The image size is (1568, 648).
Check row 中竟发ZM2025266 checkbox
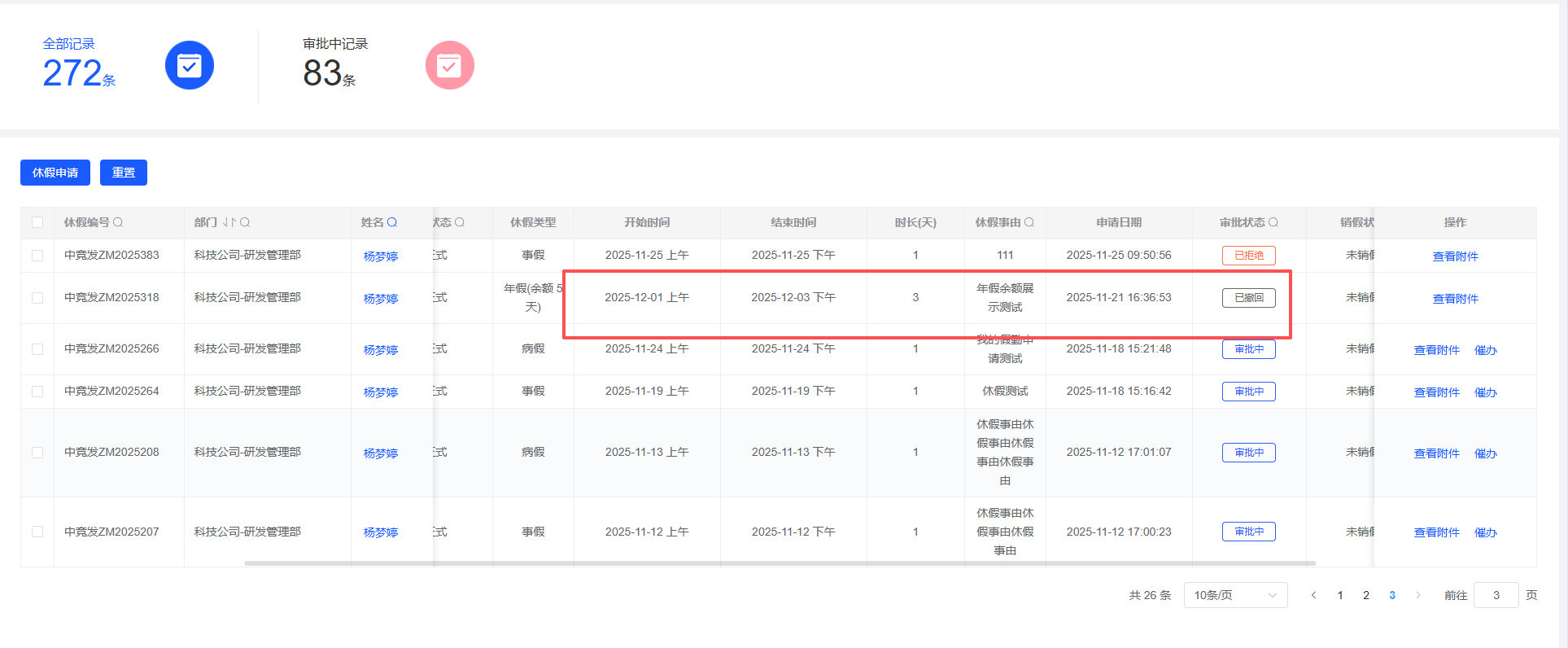point(37,349)
